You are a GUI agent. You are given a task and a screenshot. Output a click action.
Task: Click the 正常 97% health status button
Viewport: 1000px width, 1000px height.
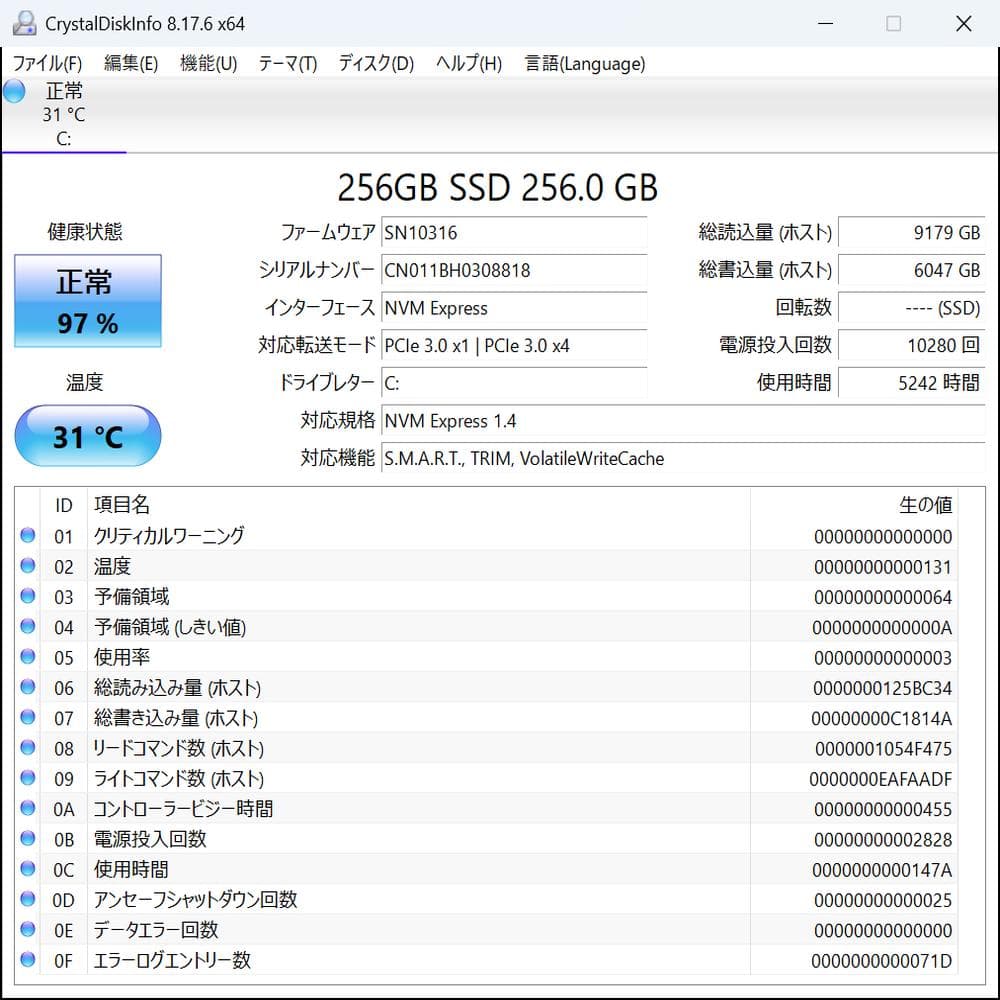87,301
